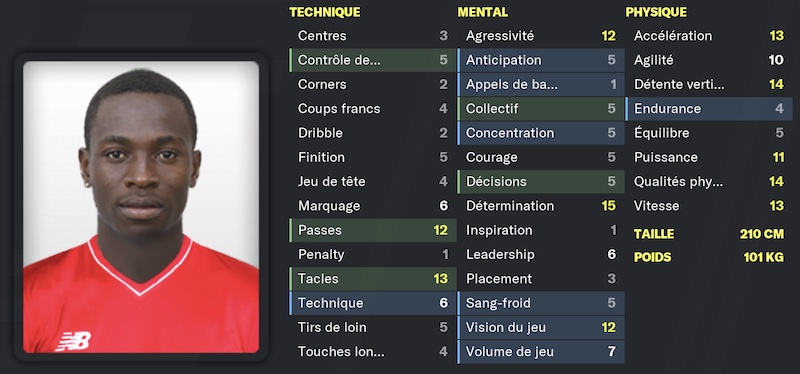The width and height of the screenshot is (800, 374).
Task: Select the Technique attribute row
Action: coord(372,303)
